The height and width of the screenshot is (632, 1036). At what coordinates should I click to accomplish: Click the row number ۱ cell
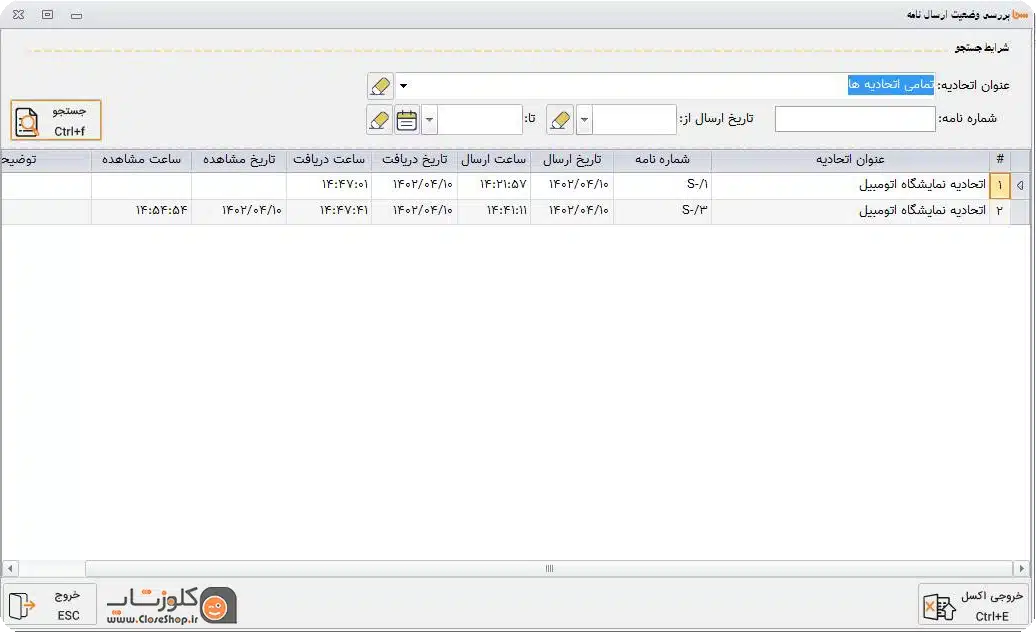click(1000, 186)
